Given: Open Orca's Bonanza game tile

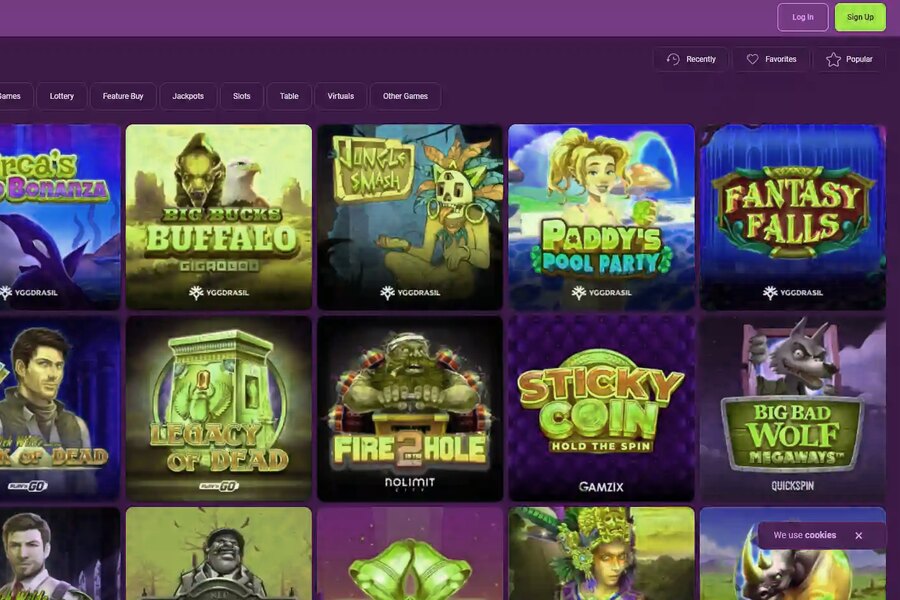Looking at the screenshot, I should click(x=60, y=217).
